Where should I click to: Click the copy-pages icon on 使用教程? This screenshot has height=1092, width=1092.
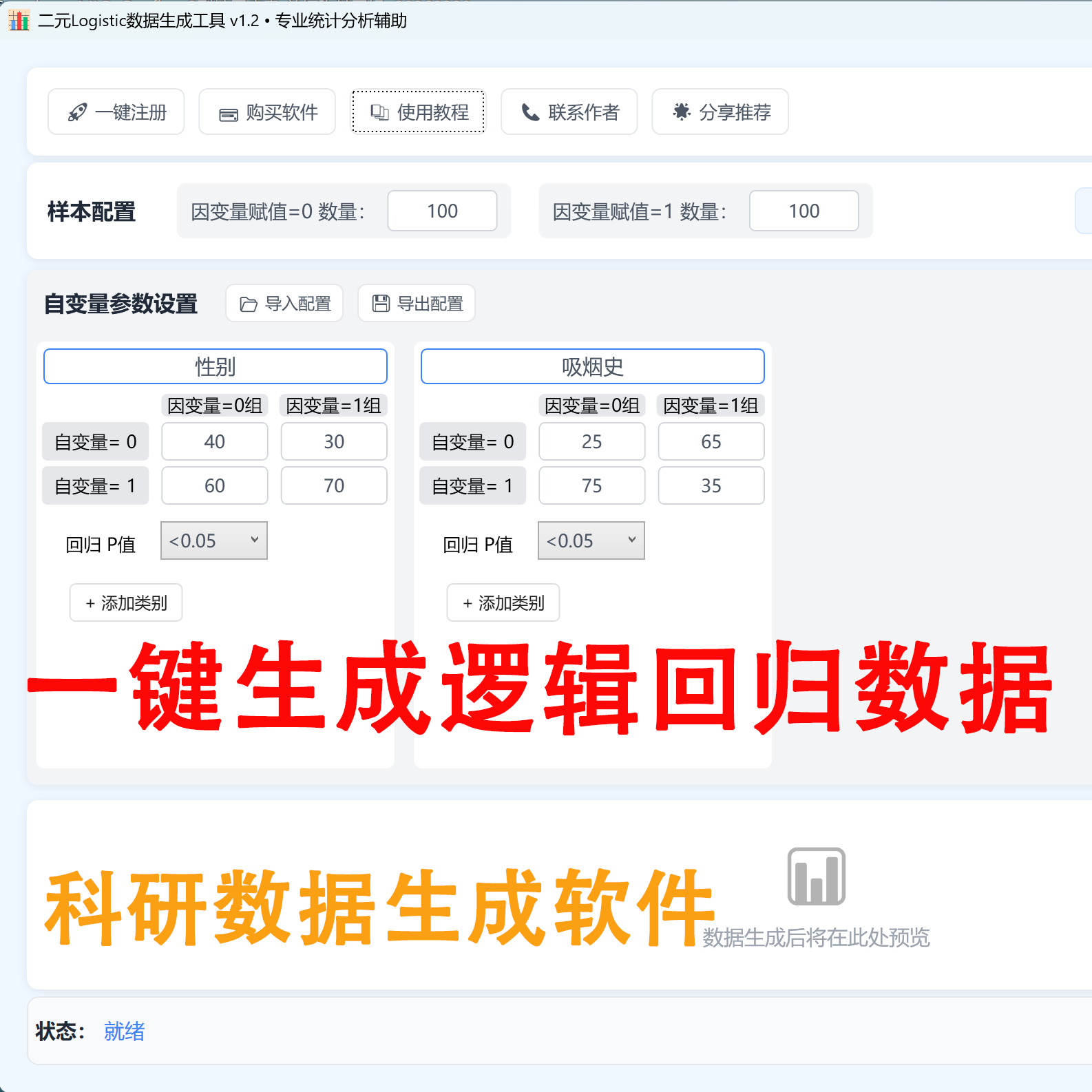379,112
